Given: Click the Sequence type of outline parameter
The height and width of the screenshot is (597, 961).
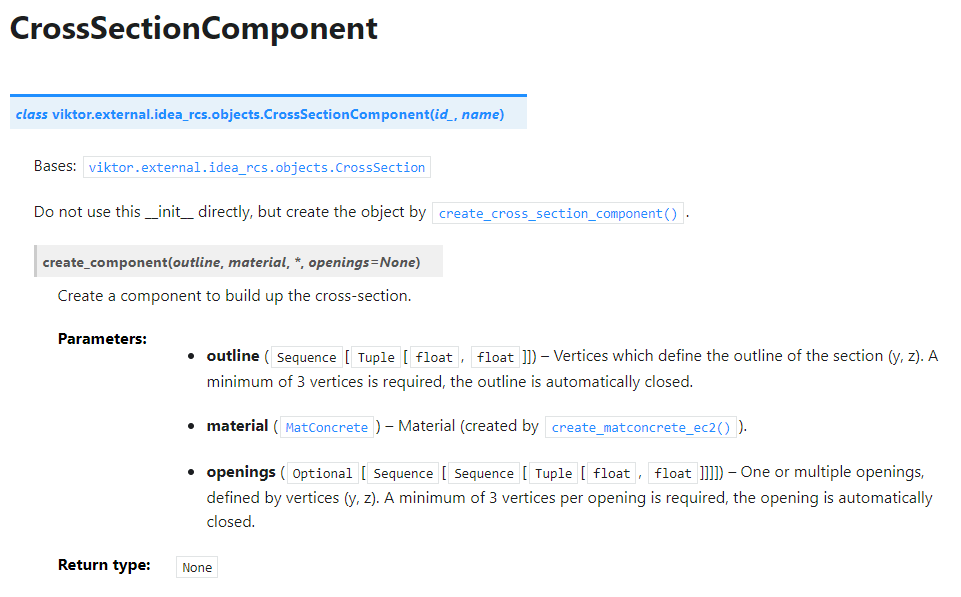Looking at the screenshot, I should coord(306,357).
